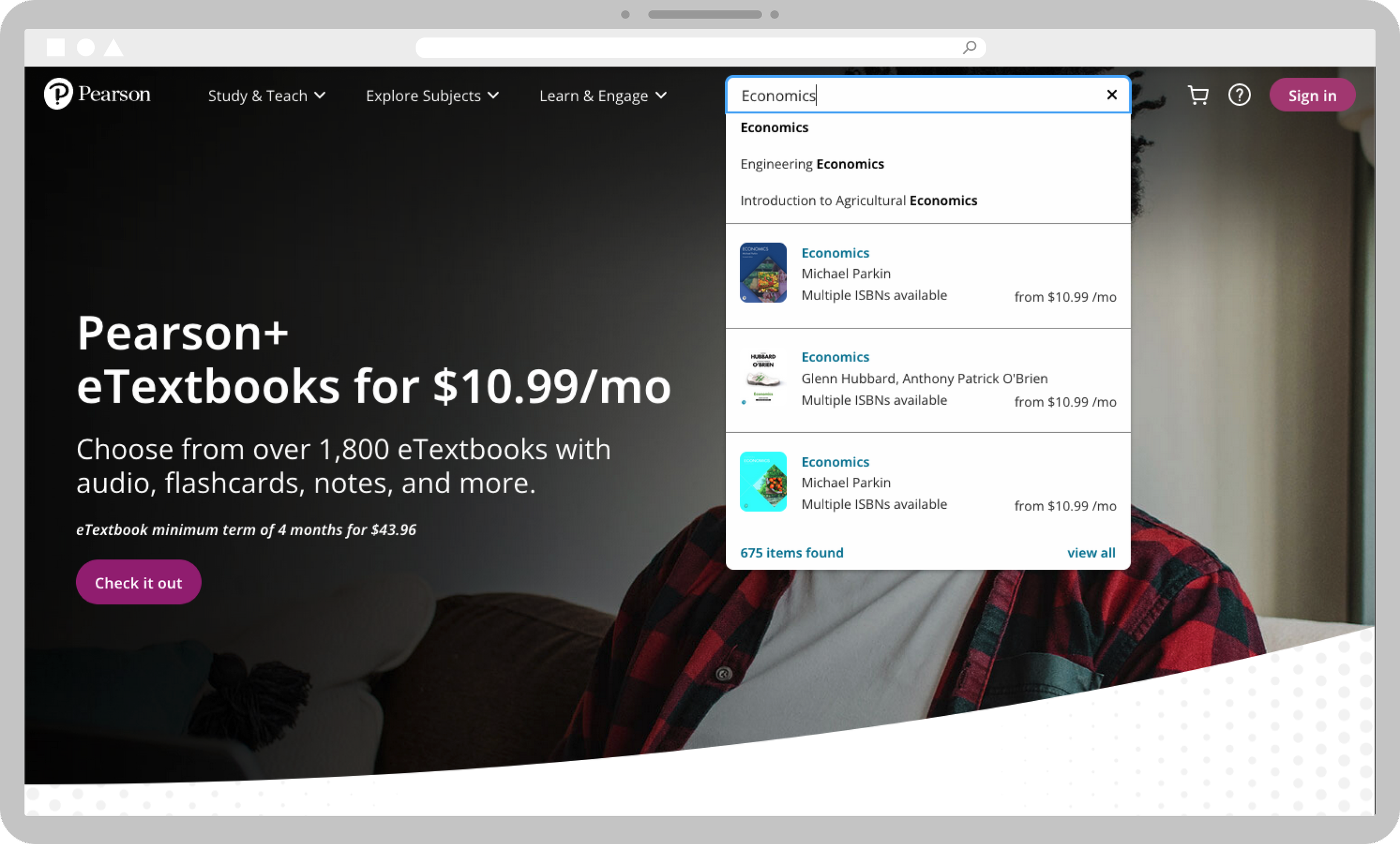Viewport: 1400px width, 844px height.
Task: Click the browser mockup's circle icon
Action: pos(86,47)
